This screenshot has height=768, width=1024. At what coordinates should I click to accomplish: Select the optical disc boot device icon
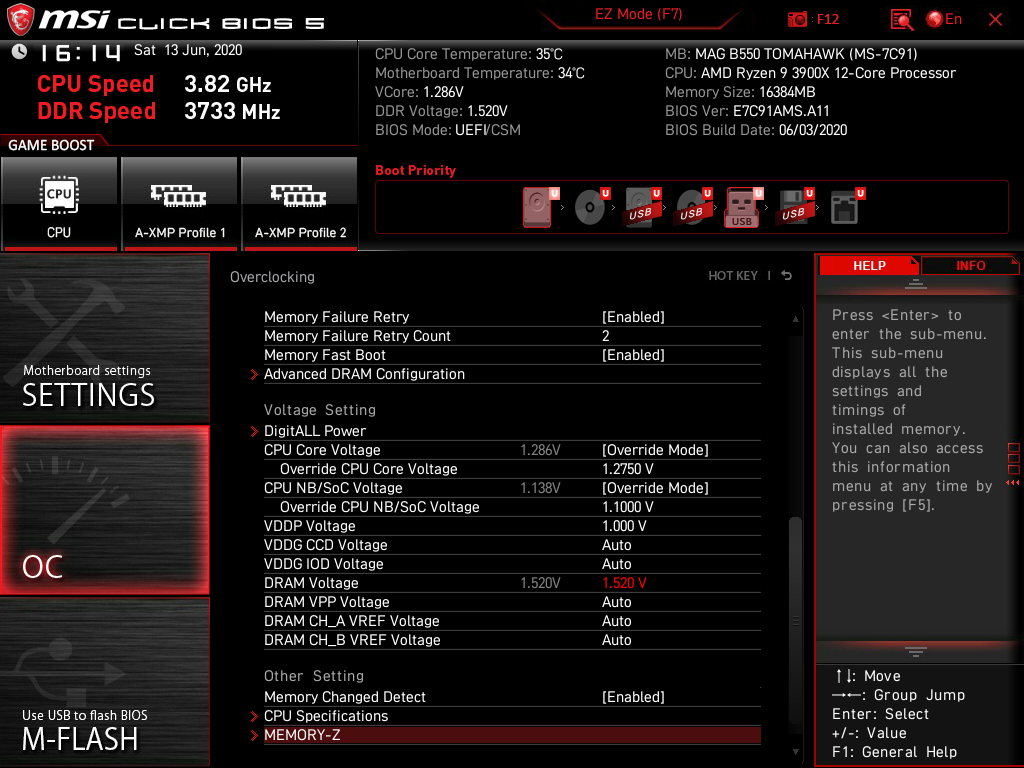(x=591, y=207)
